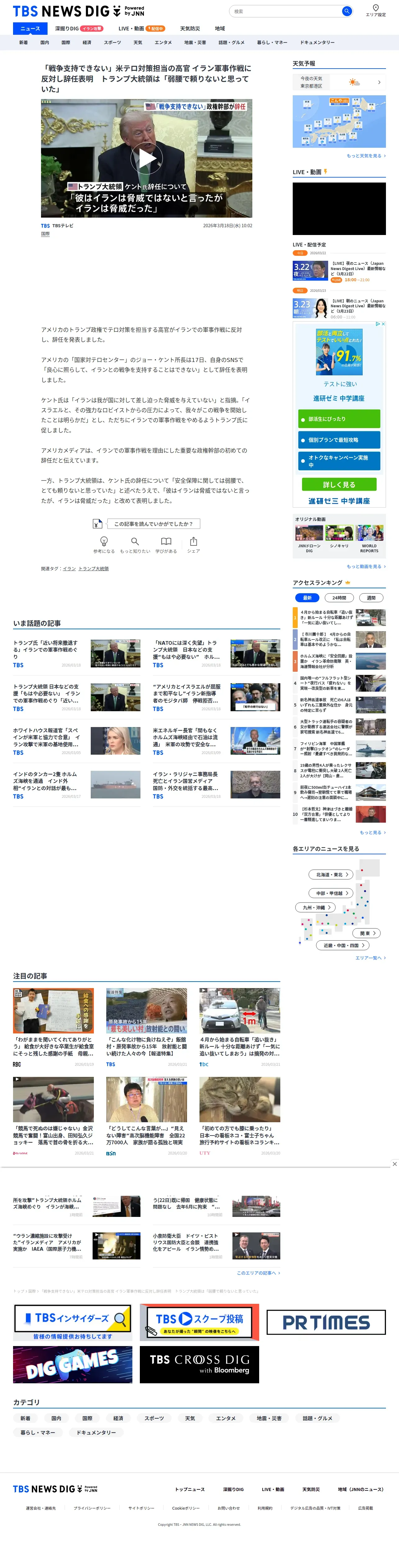The width and height of the screenshot is (399, 1568).
Task: Open the footer TBS NEWS DIG logo
Action: pyautogui.click(x=55, y=1489)
